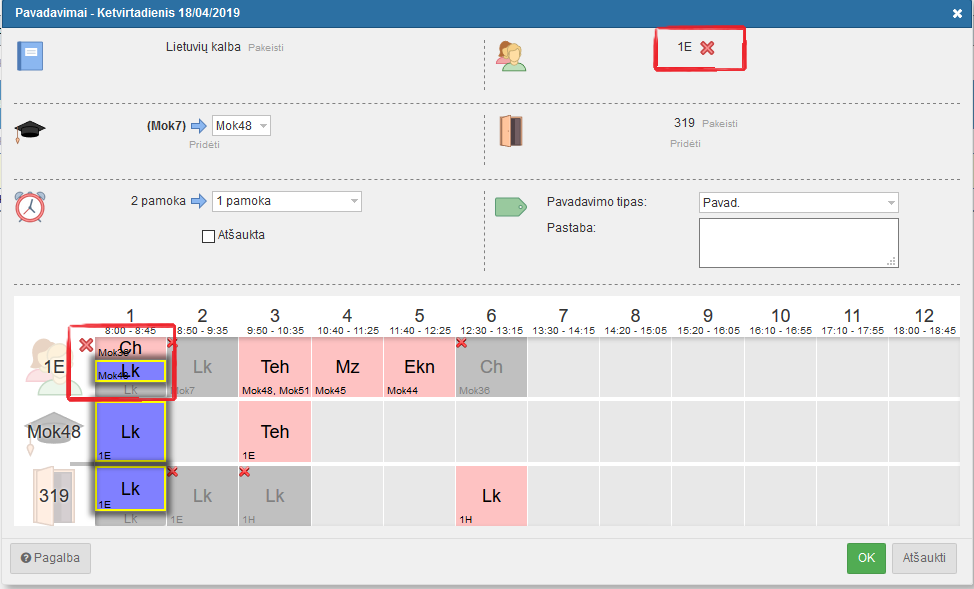Open Pagalba help button

(x=50, y=558)
